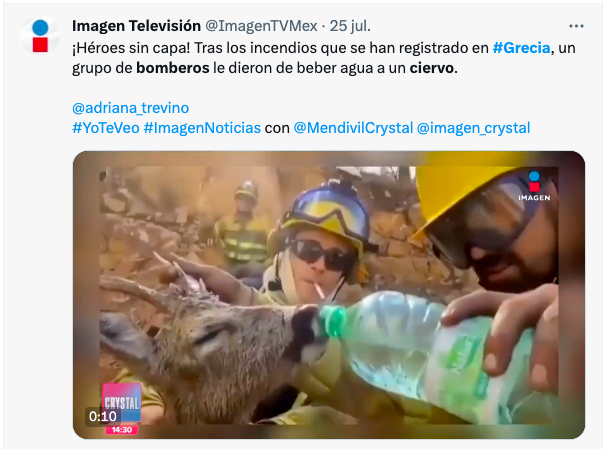Click the Crystal show logo on video
The height and width of the screenshot is (449, 609).
coord(122,402)
